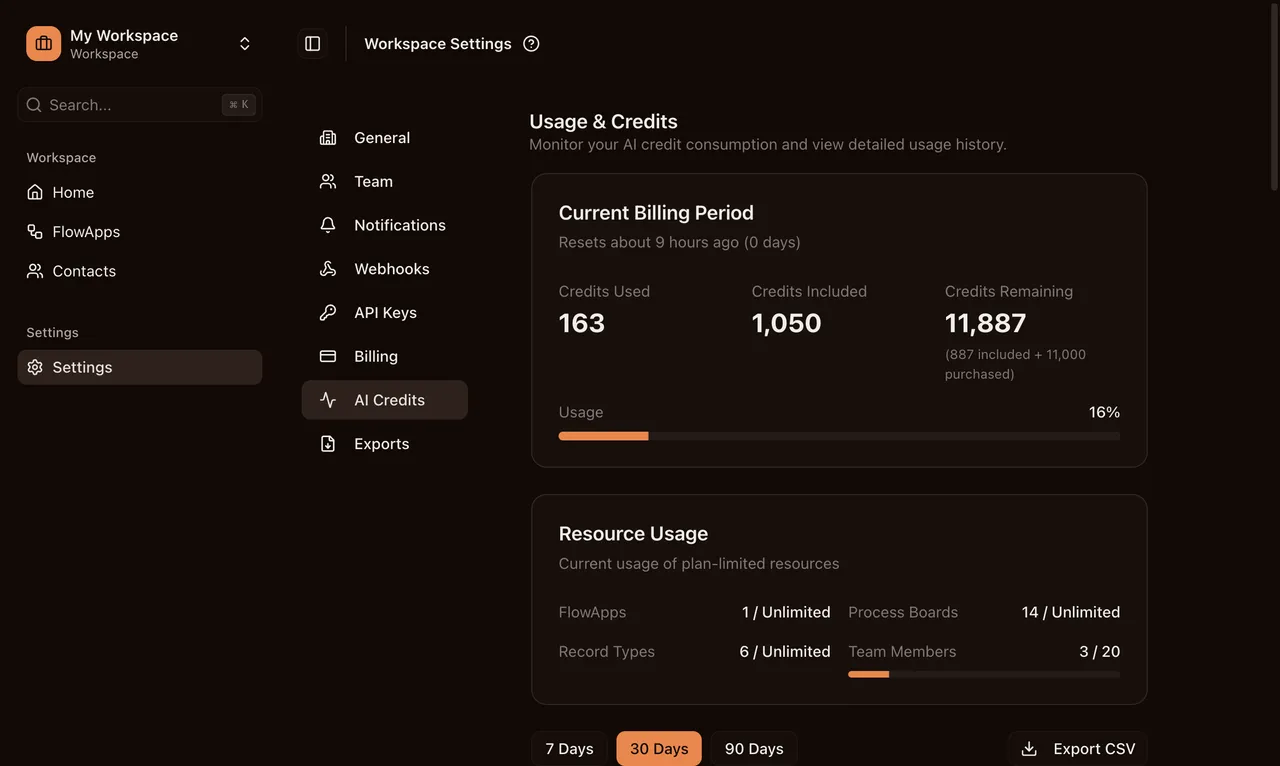Open Notifications via the bell icon
Screen dimensions: 1280x766
(327, 224)
